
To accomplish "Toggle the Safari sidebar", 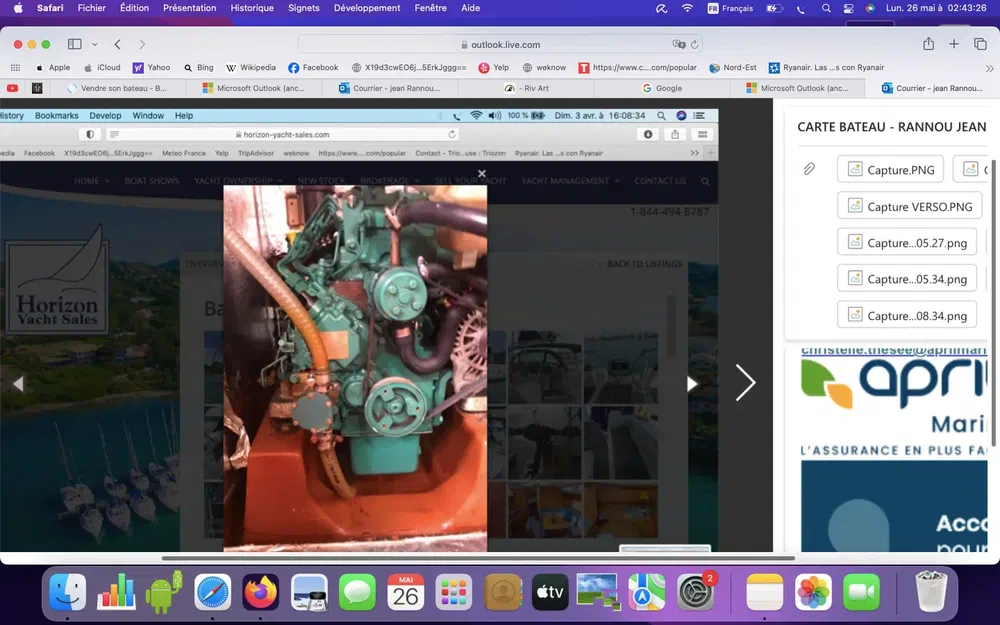I will coord(74,44).
